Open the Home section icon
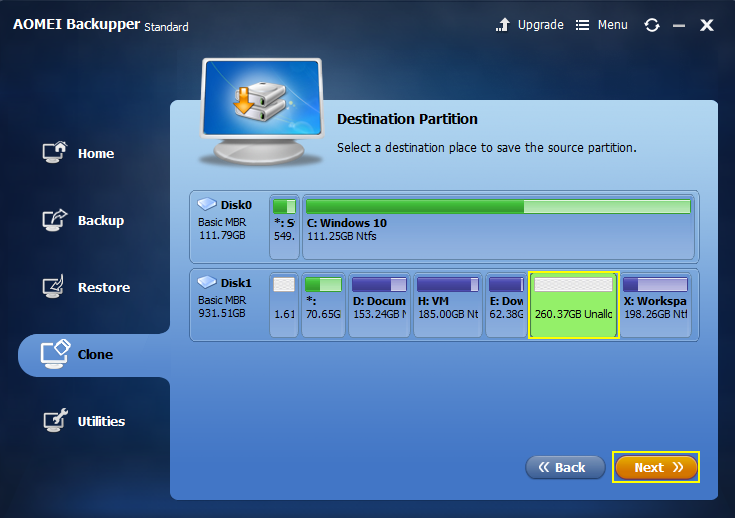This screenshot has height=518, width=735. point(54,152)
